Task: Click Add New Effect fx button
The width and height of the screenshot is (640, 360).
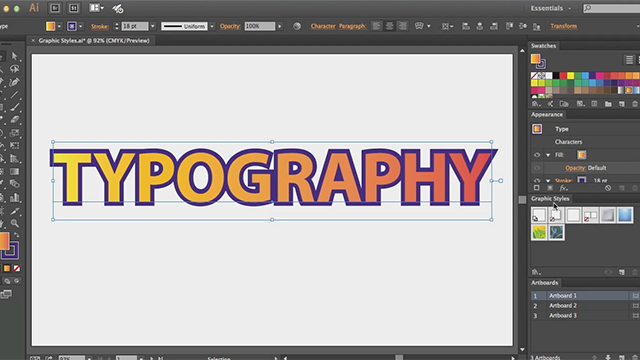Action: point(564,188)
